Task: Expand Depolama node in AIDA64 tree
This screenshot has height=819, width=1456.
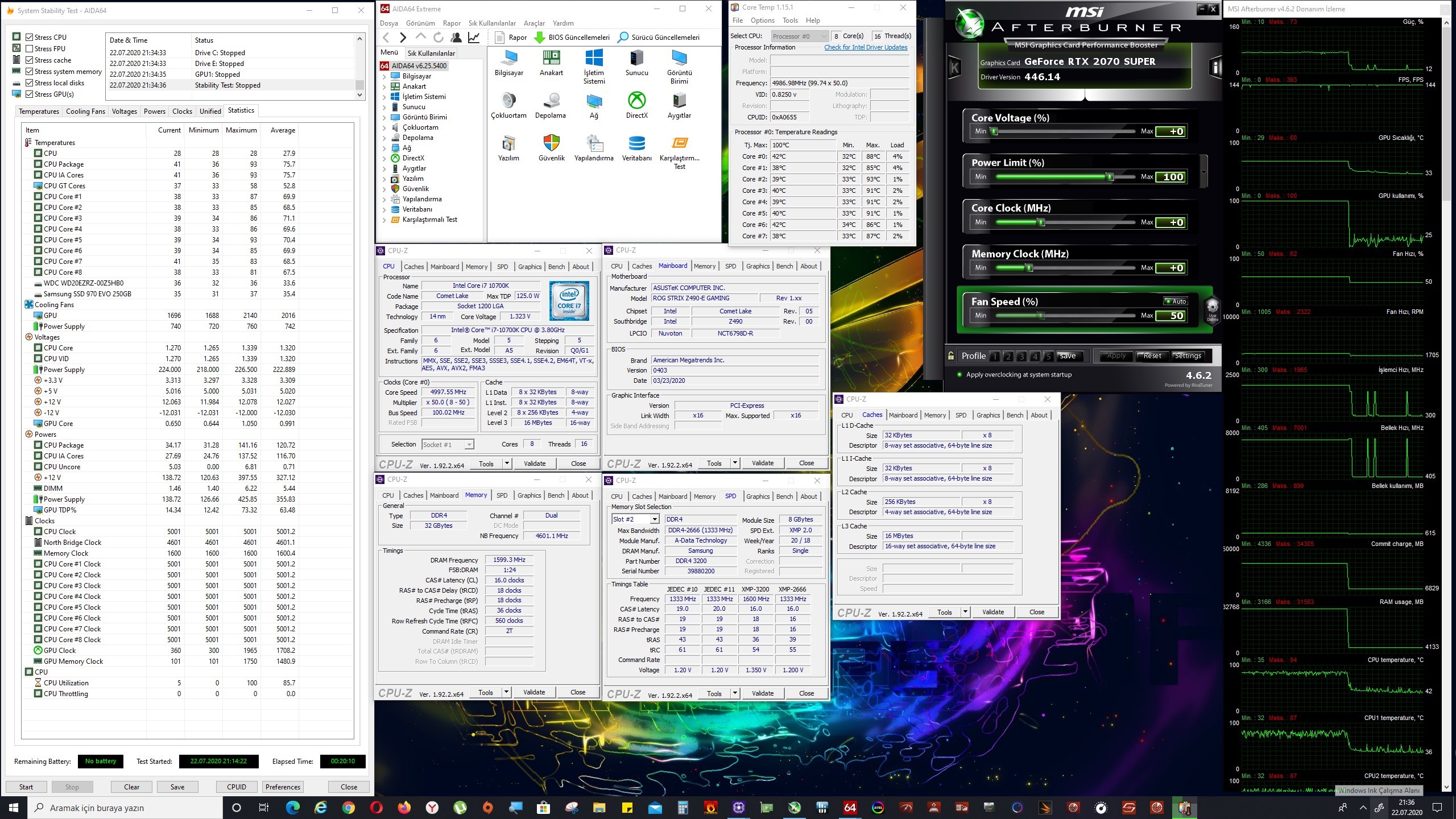Action: coord(384,138)
